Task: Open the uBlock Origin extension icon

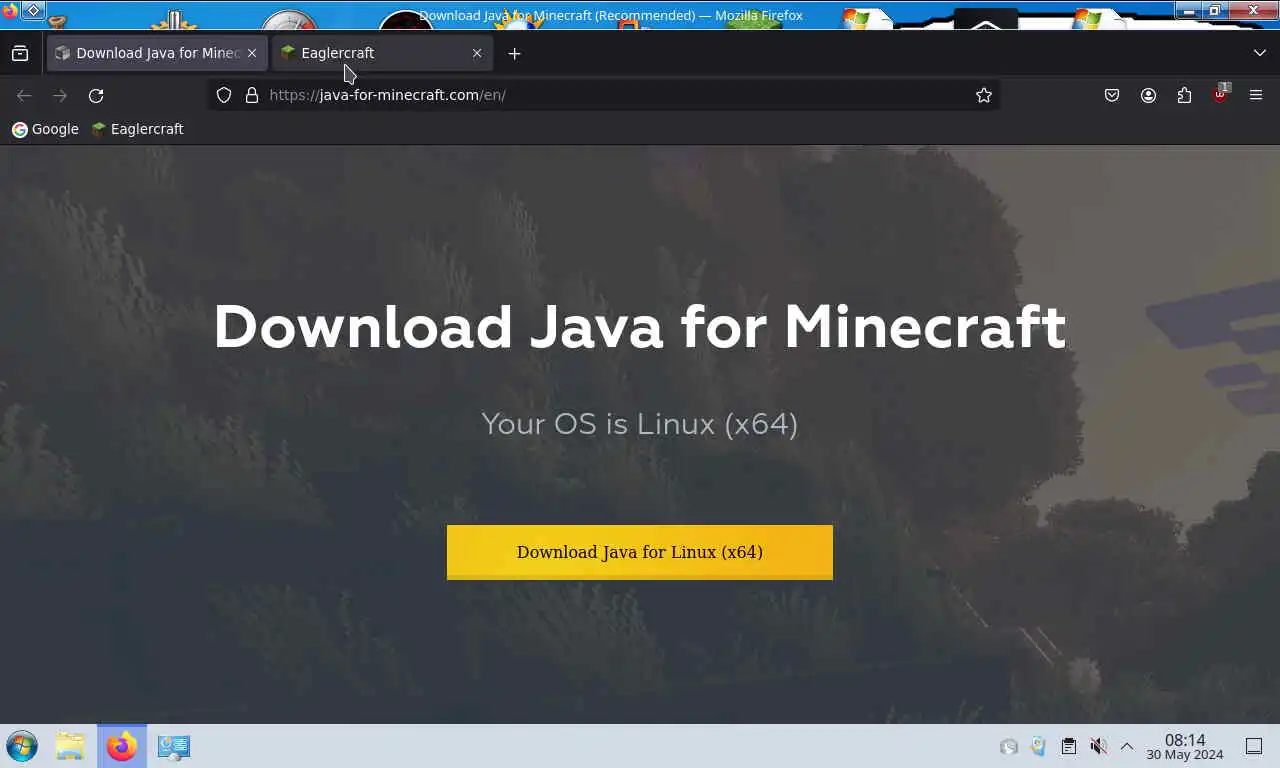Action: [1220, 95]
